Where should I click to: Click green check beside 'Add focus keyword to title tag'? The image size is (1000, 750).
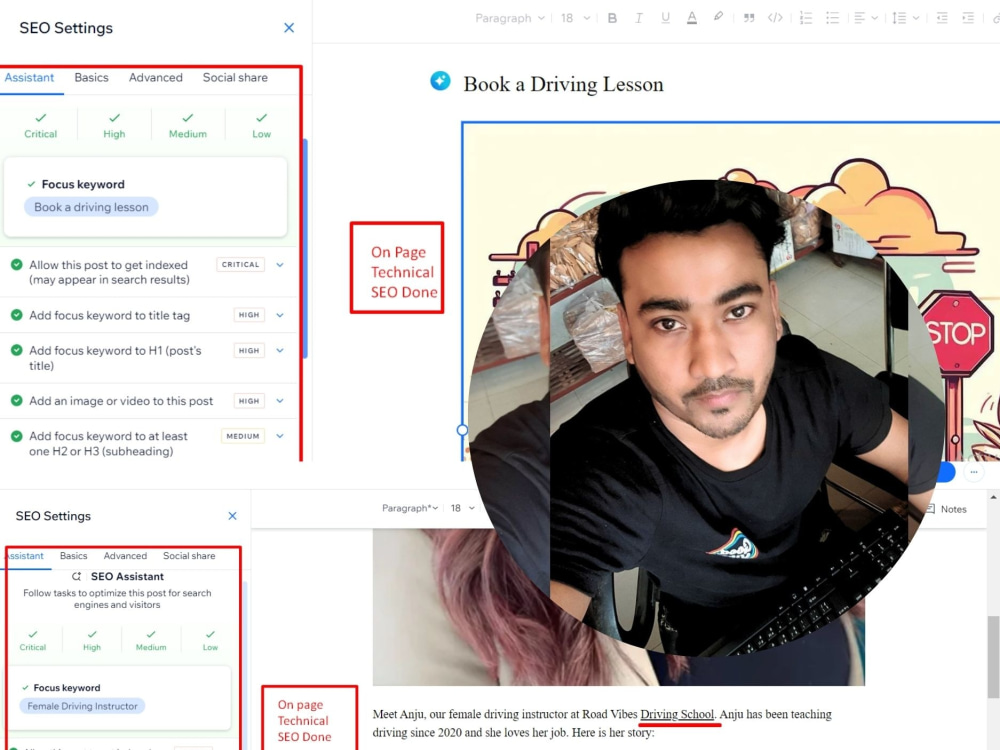[17, 315]
